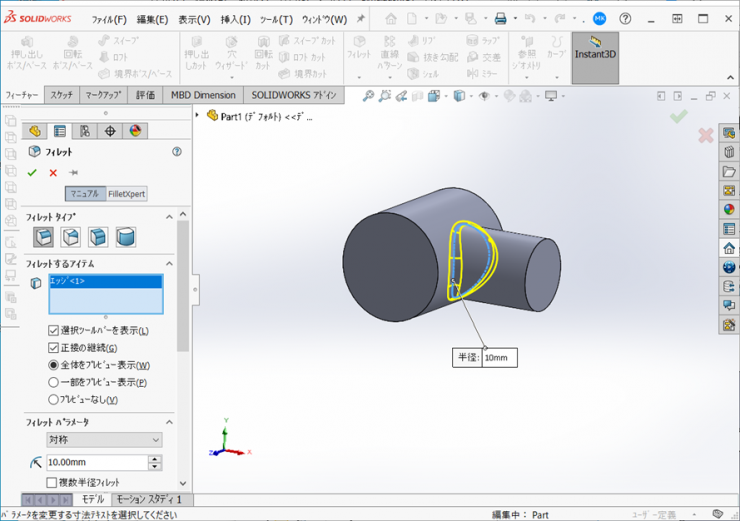
Task: Open the help icon in the フィレット panel
Action: pyautogui.click(x=177, y=152)
